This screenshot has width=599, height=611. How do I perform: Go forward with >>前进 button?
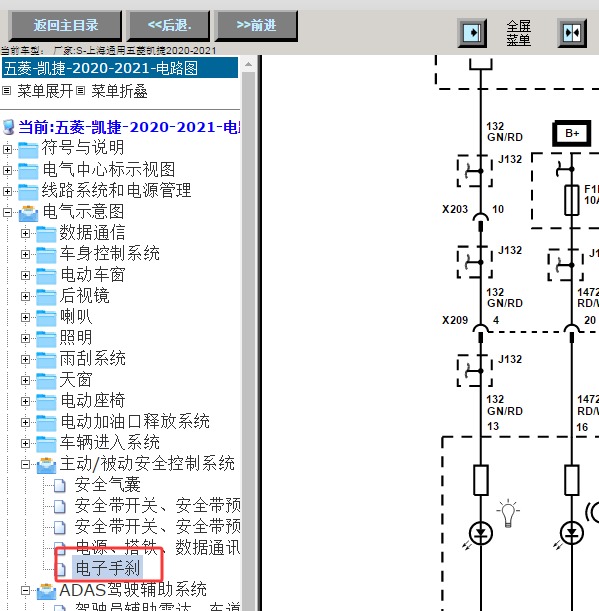click(256, 26)
